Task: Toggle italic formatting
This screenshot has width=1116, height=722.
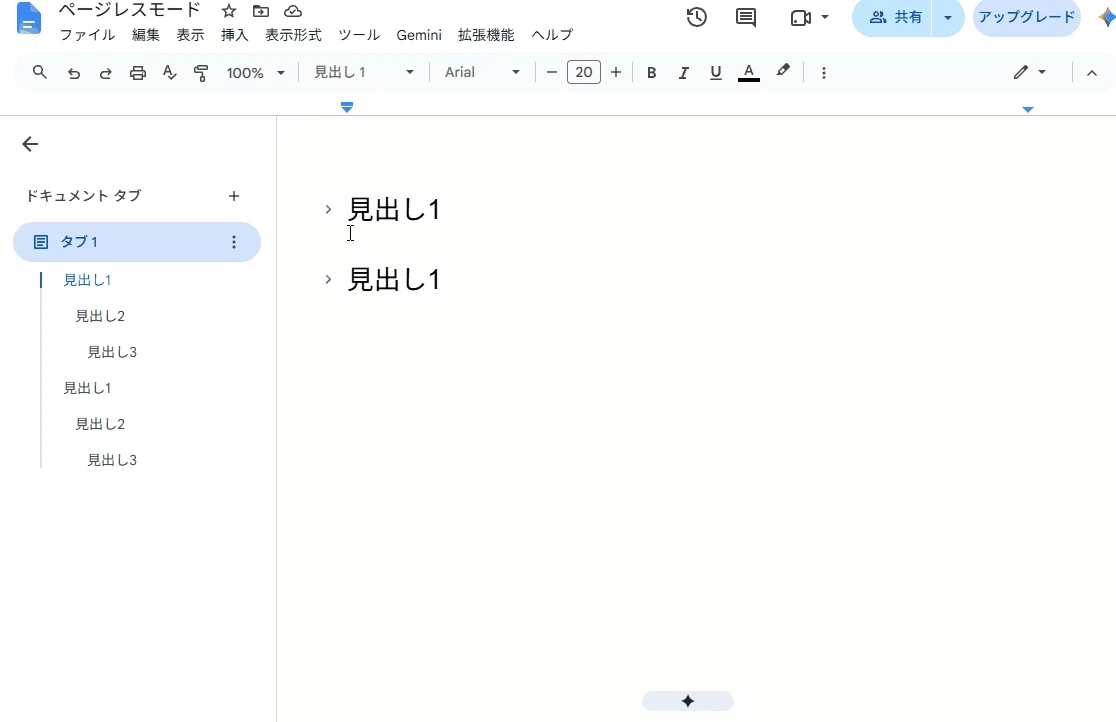Action: pos(683,73)
